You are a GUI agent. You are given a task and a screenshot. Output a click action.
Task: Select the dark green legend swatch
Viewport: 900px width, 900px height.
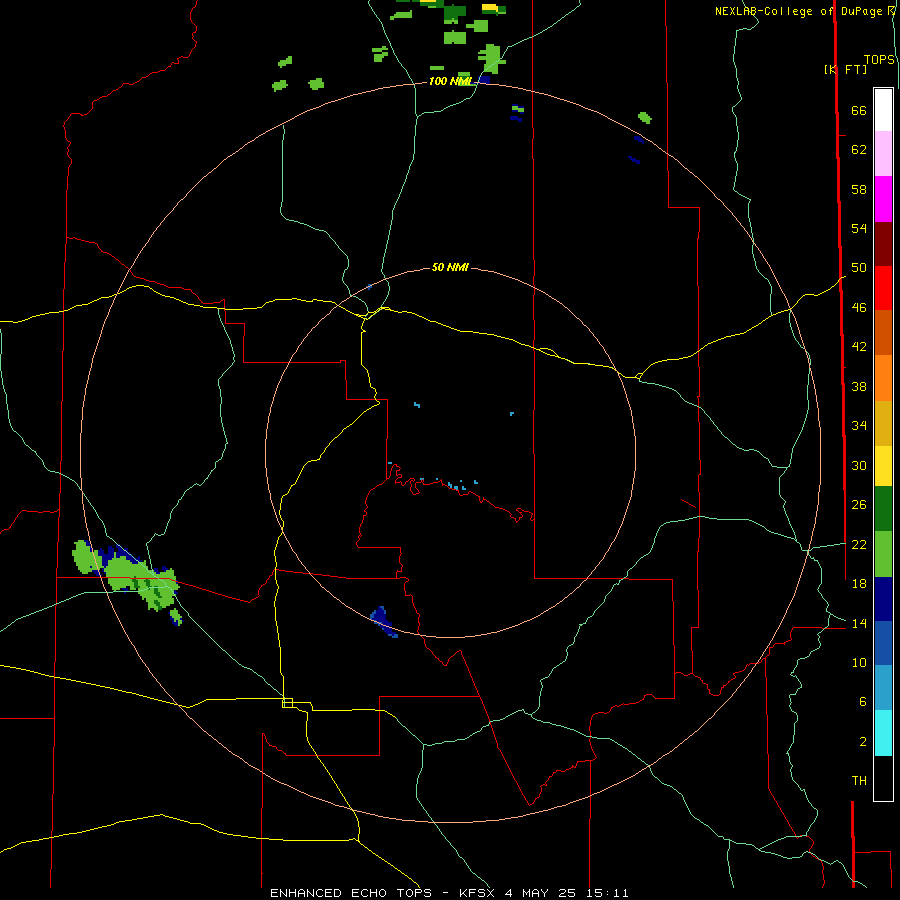883,509
